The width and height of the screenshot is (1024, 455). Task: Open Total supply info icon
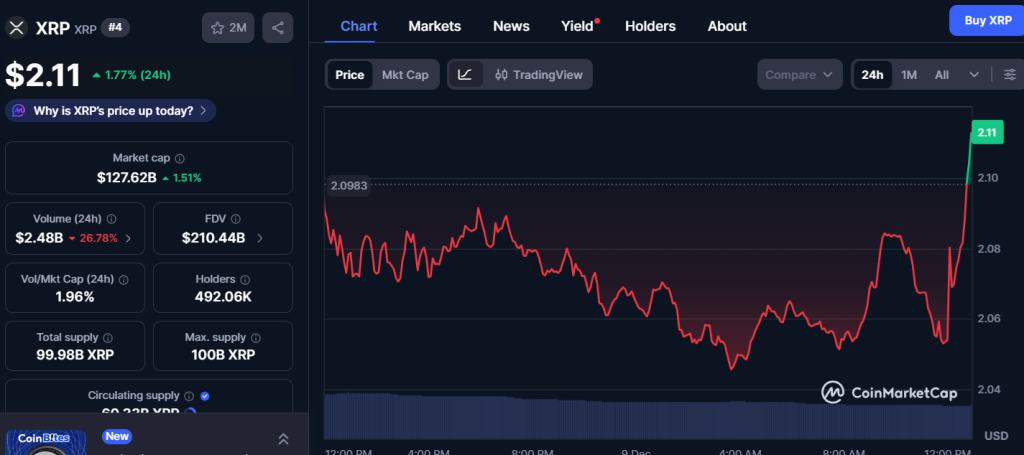click(108, 338)
